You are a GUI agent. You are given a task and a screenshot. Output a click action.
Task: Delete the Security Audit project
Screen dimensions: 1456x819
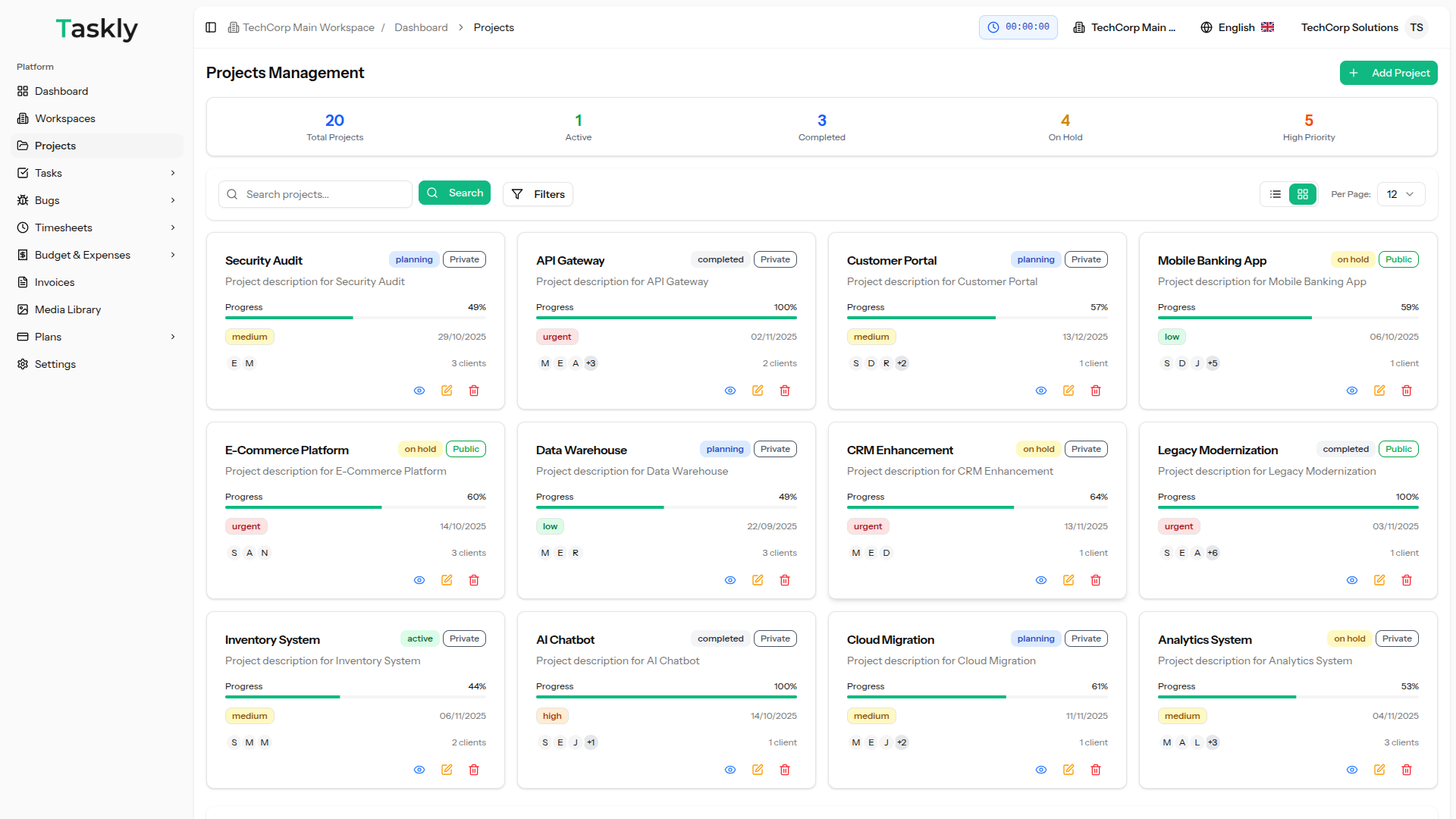pos(474,391)
